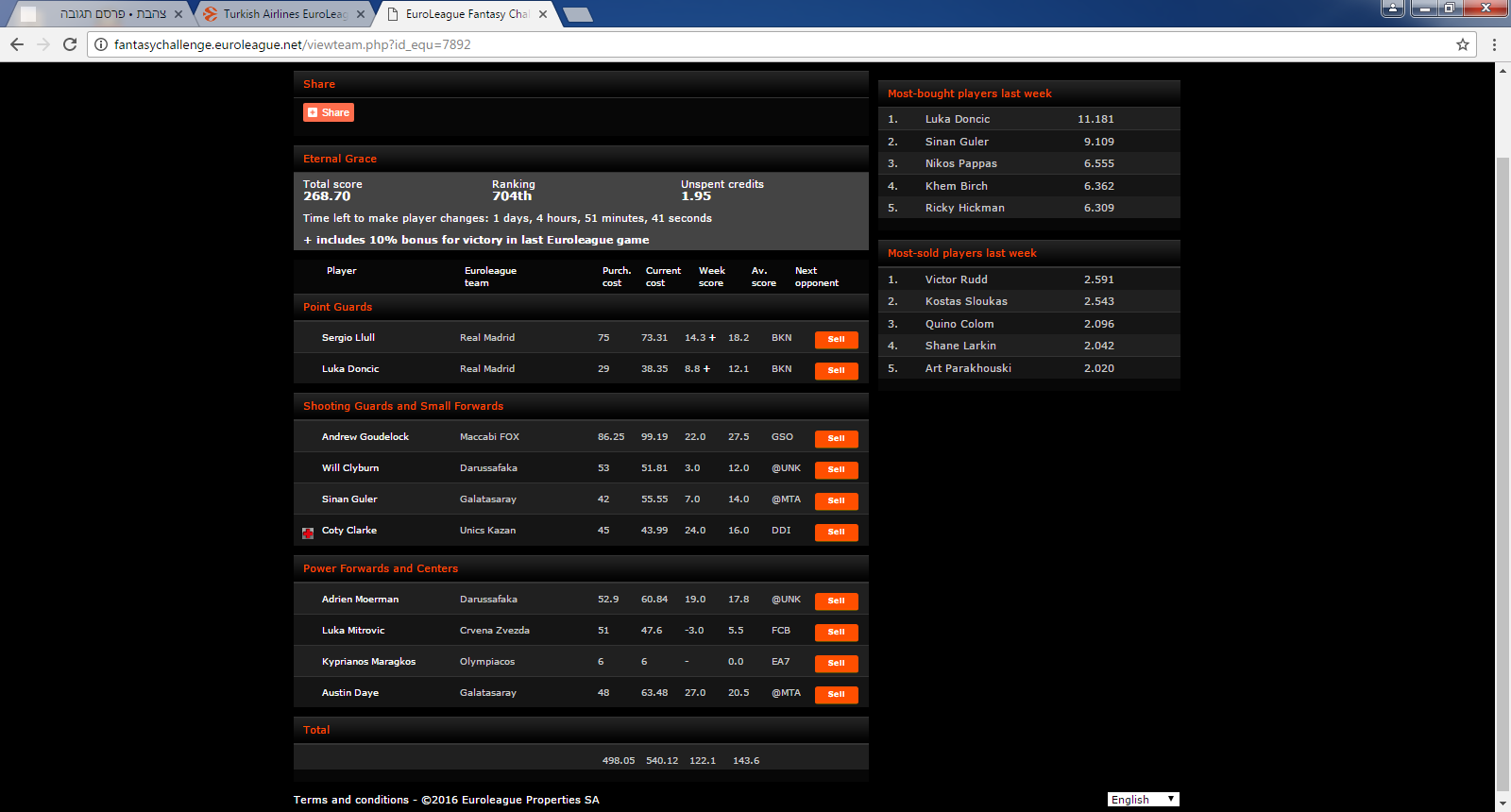Click Khem Birch in most-bought list
The width and height of the screenshot is (1511, 812).
pyautogui.click(x=957, y=186)
